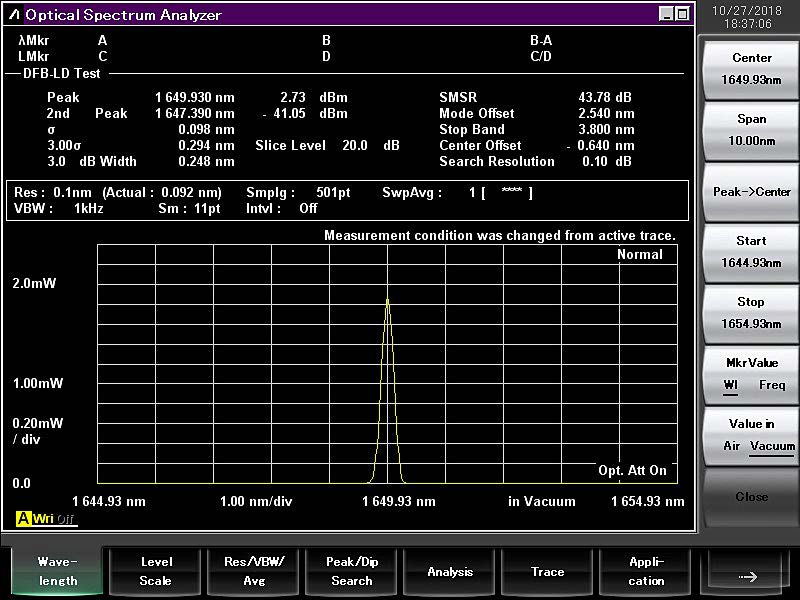Open the Trace menu
Image resolution: width=800 pixels, height=600 pixels.
coord(547,571)
